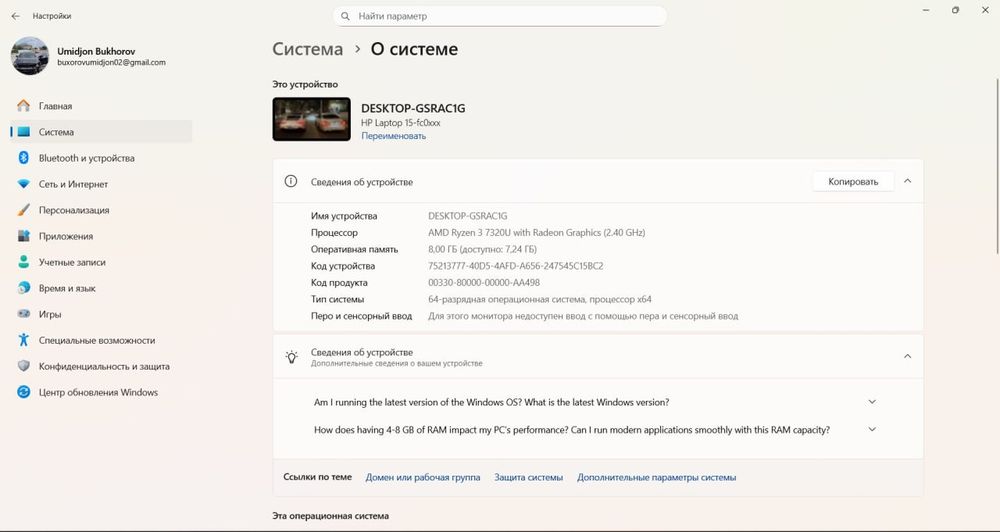Click the product ID 00330-80000-00000-AA498
The width and height of the screenshot is (1000, 532).
point(483,282)
